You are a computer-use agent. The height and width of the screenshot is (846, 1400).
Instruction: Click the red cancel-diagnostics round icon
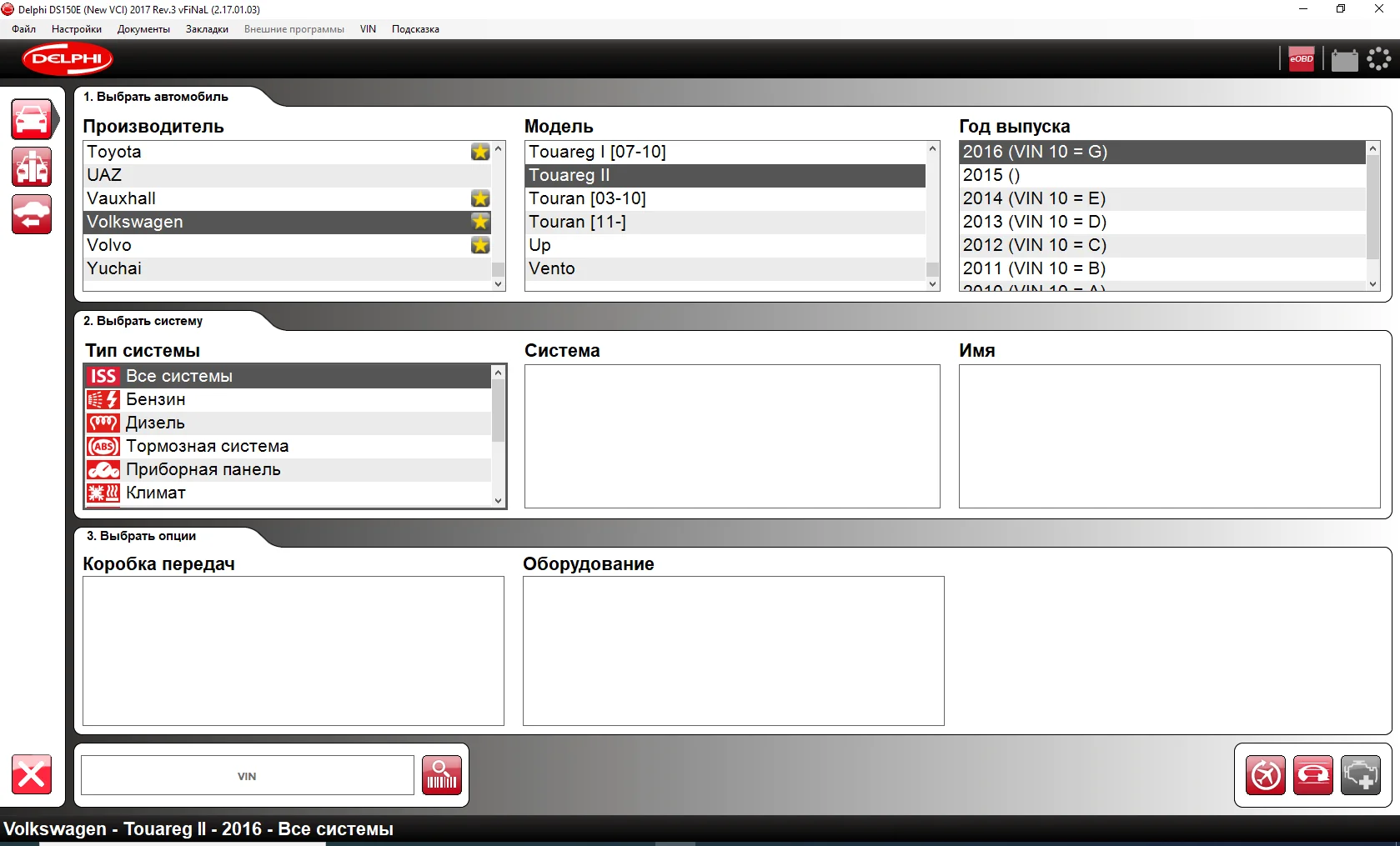[x=1266, y=775]
